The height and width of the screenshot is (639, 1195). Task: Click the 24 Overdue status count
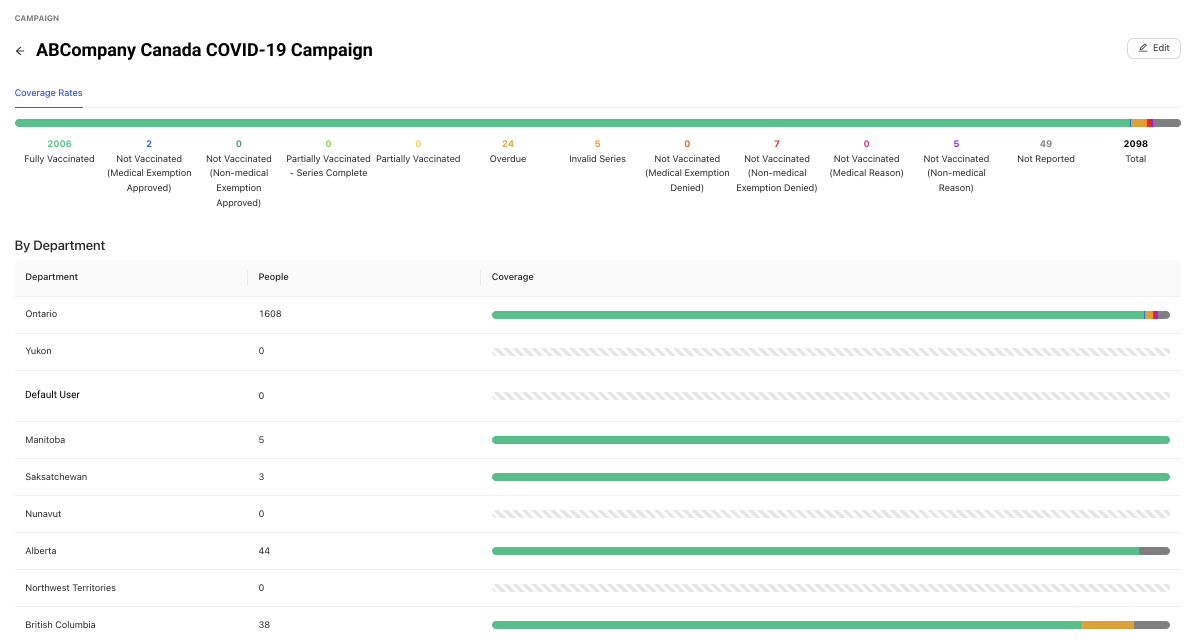pos(507,143)
